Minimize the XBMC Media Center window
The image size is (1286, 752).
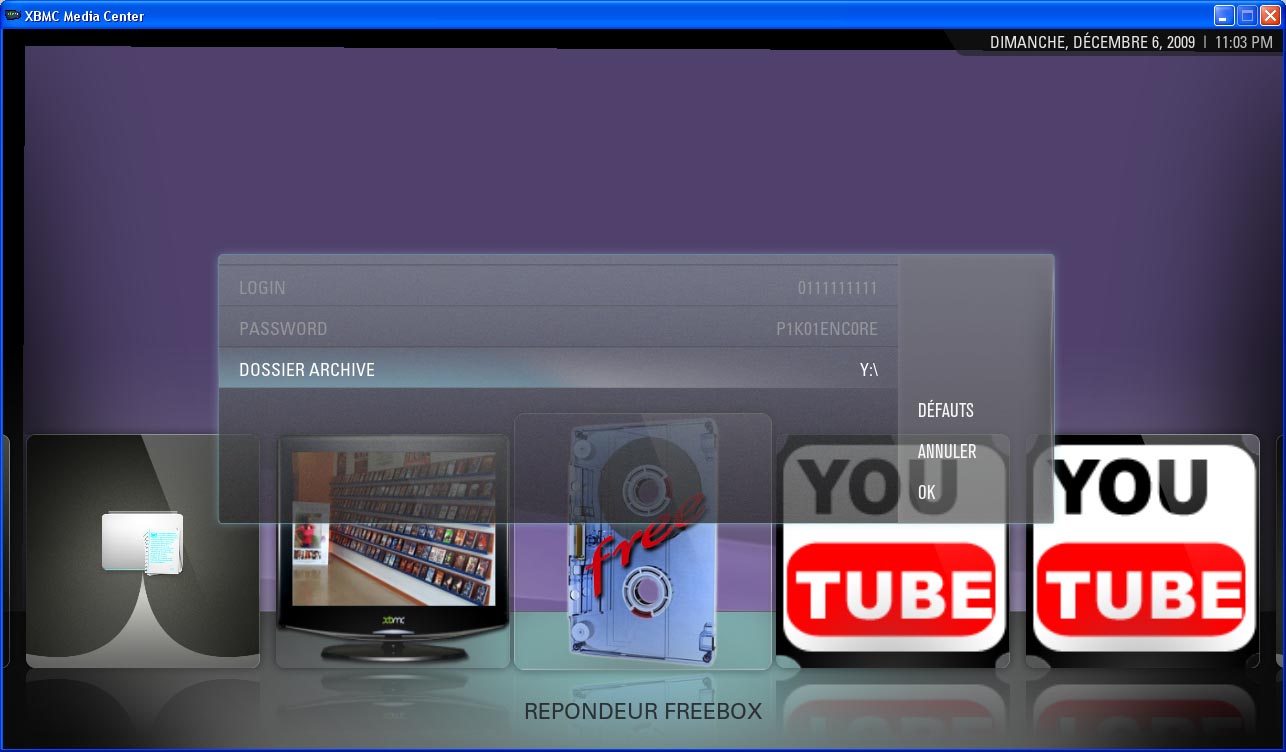(1224, 15)
